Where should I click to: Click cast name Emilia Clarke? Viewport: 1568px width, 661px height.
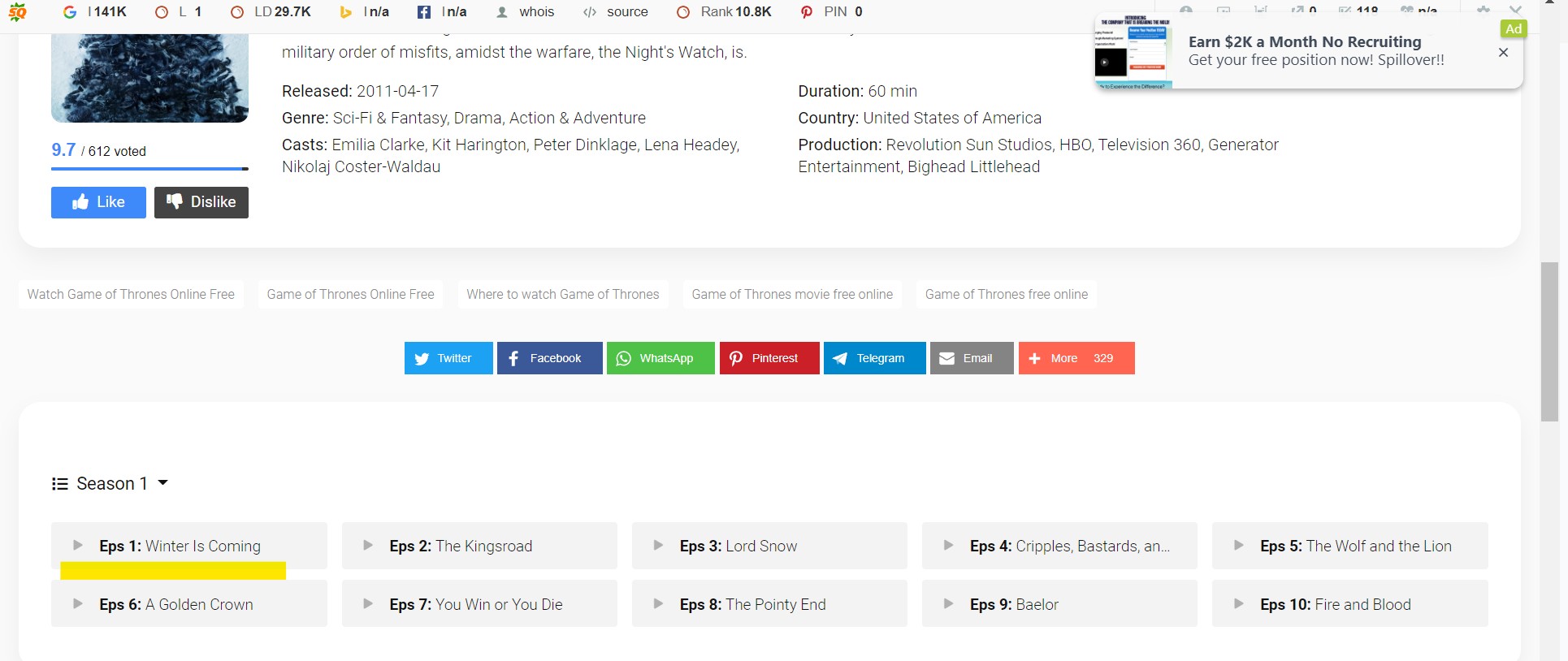pyautogui.click(x=378, y=145)
